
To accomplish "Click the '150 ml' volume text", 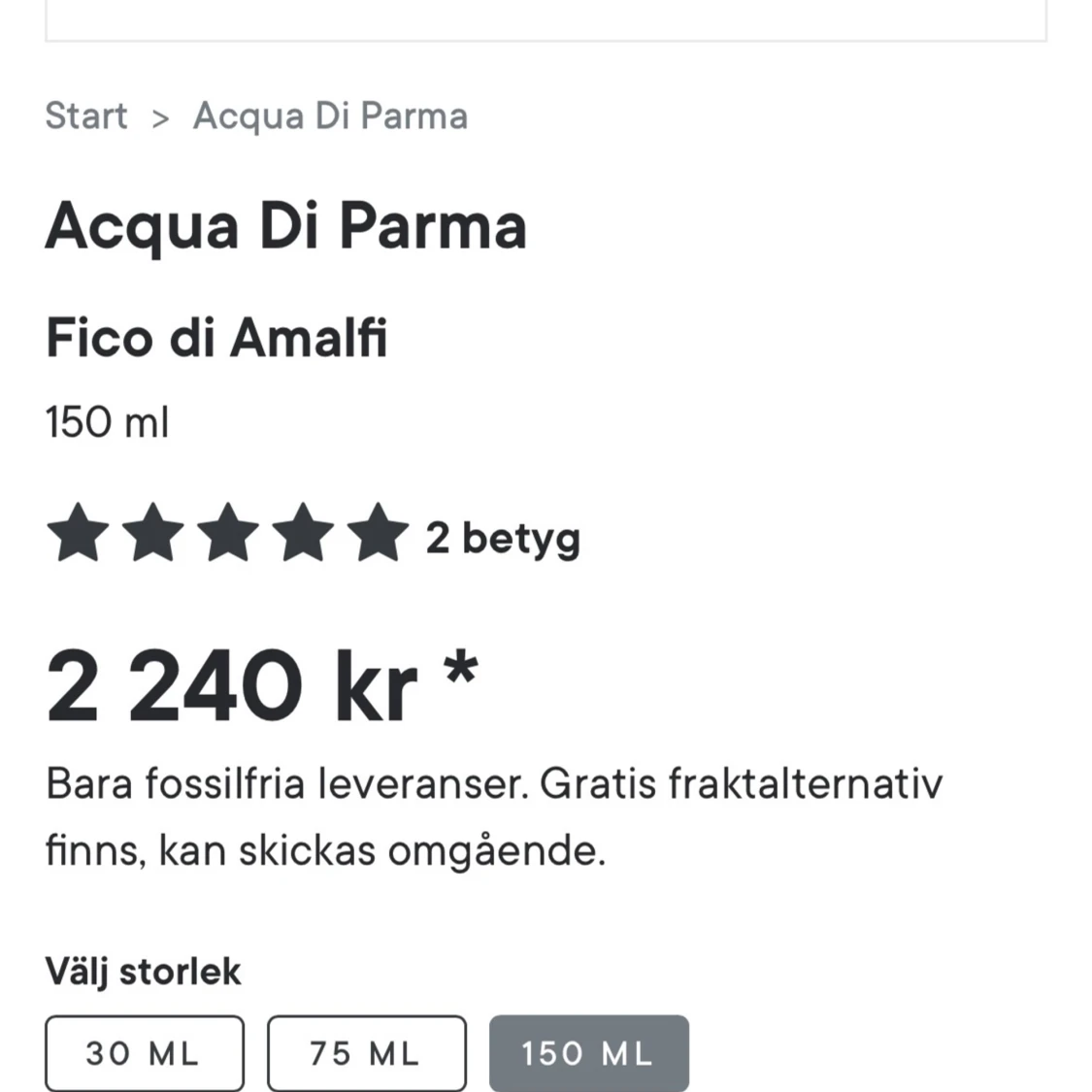I will 107,421.
